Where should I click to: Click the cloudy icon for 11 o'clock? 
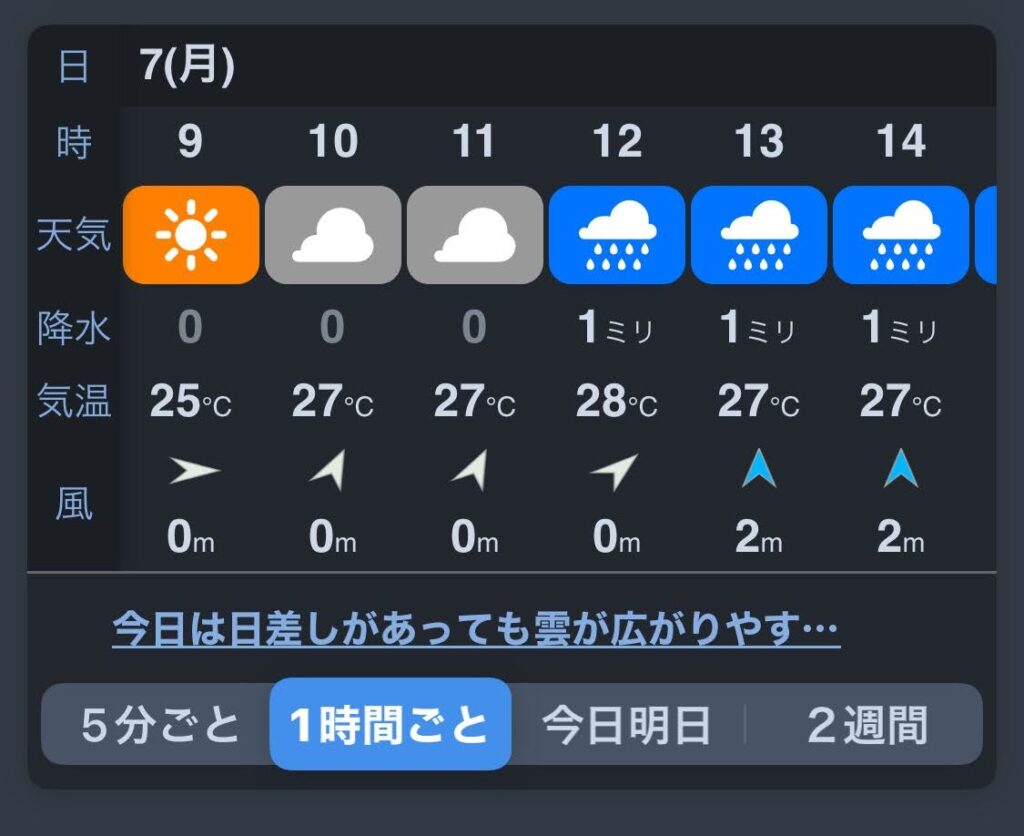(475, 235)
